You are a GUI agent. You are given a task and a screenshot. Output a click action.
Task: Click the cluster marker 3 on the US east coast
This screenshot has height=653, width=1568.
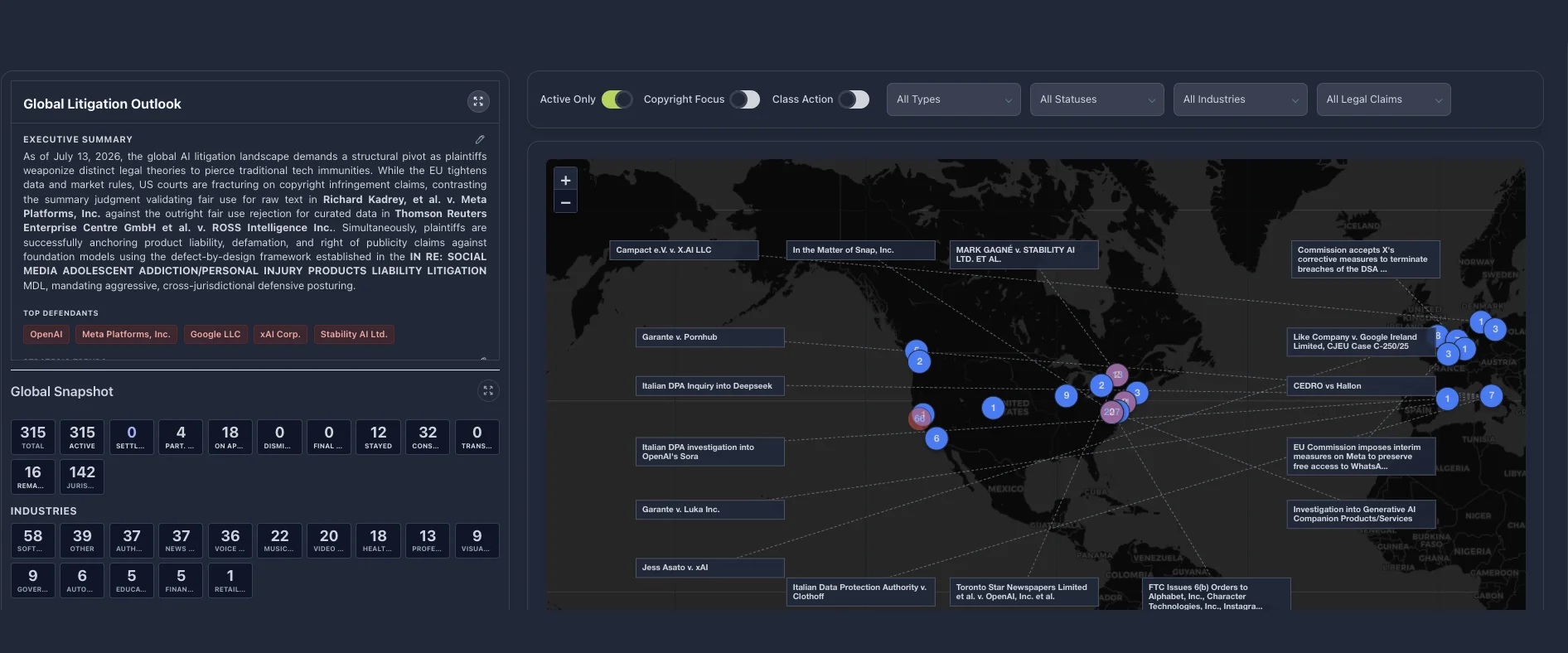pyautogui.click(x=1137, y=393)
